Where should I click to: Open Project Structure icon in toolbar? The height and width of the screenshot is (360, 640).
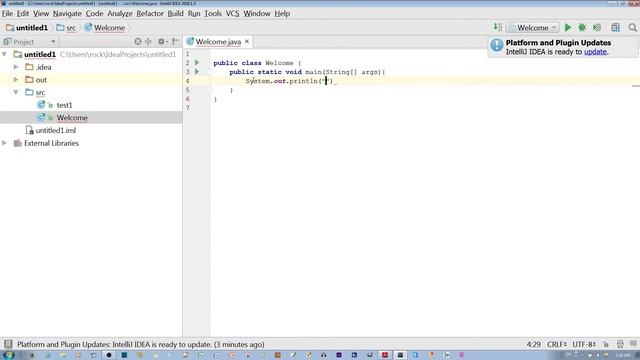tap(615, 28)
